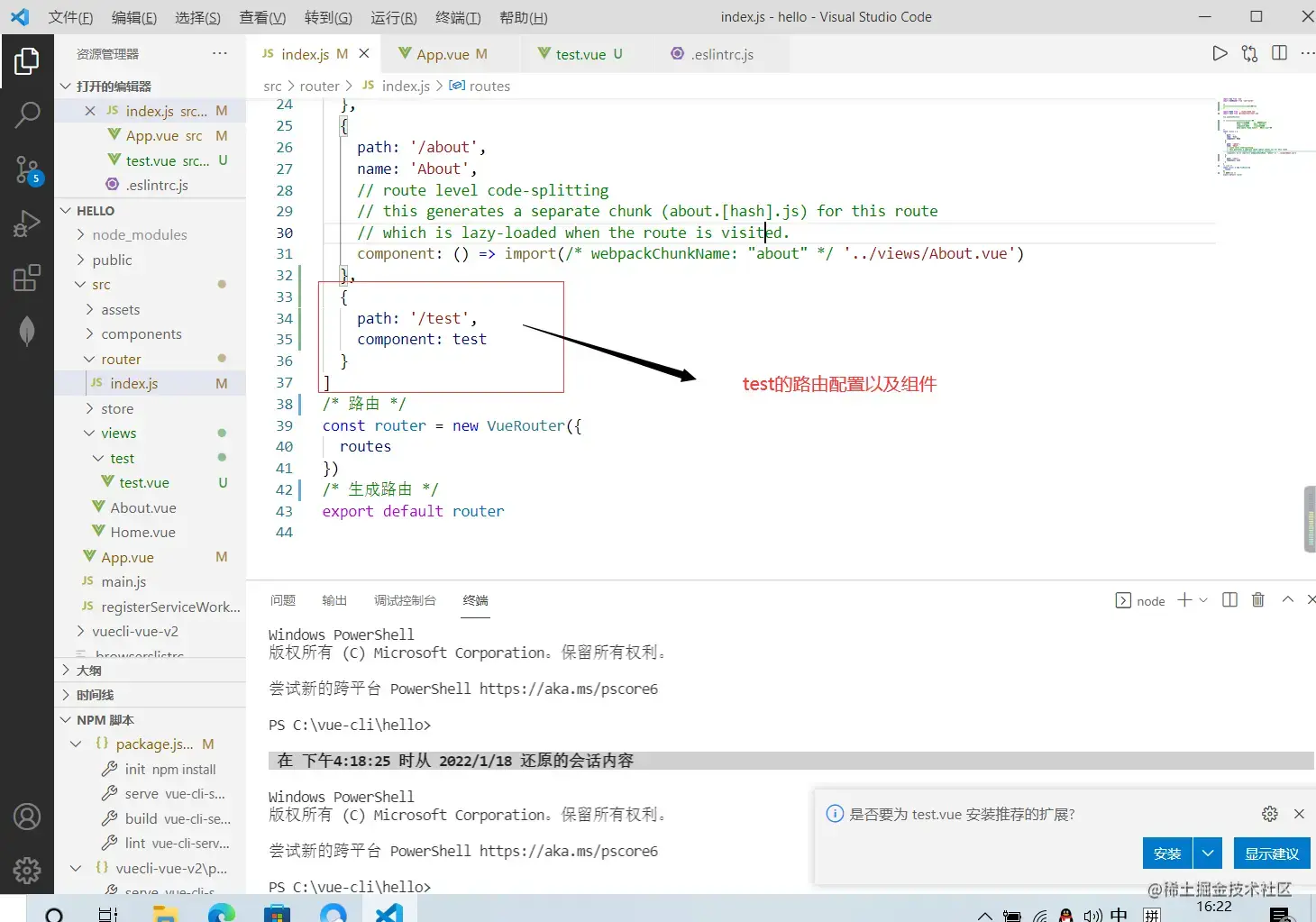Switch to the 输出 panel tab
Image resolution: width=1316 pixels, height=922 pixels.
[334, 600]
